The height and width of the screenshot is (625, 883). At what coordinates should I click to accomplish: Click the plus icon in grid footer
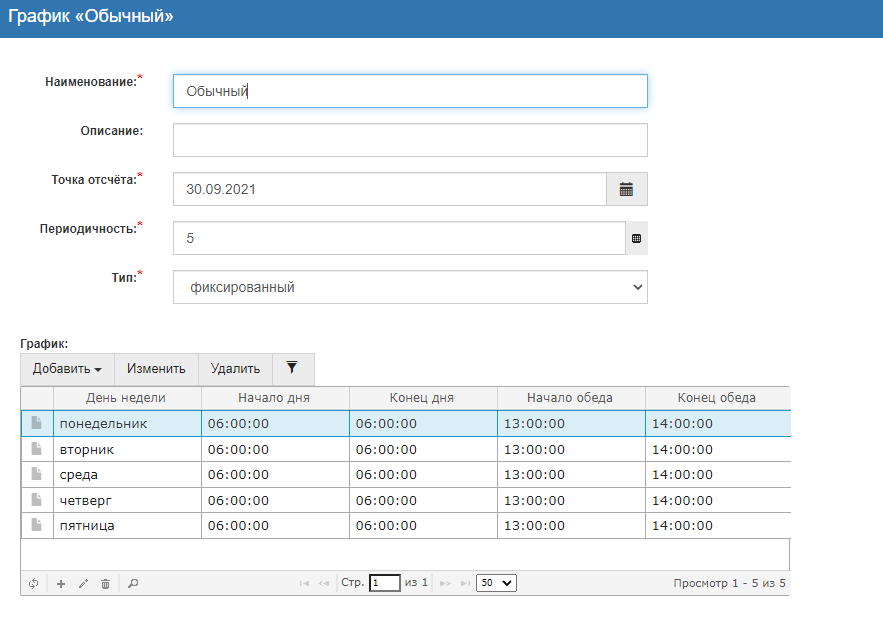tap(61, 583)
